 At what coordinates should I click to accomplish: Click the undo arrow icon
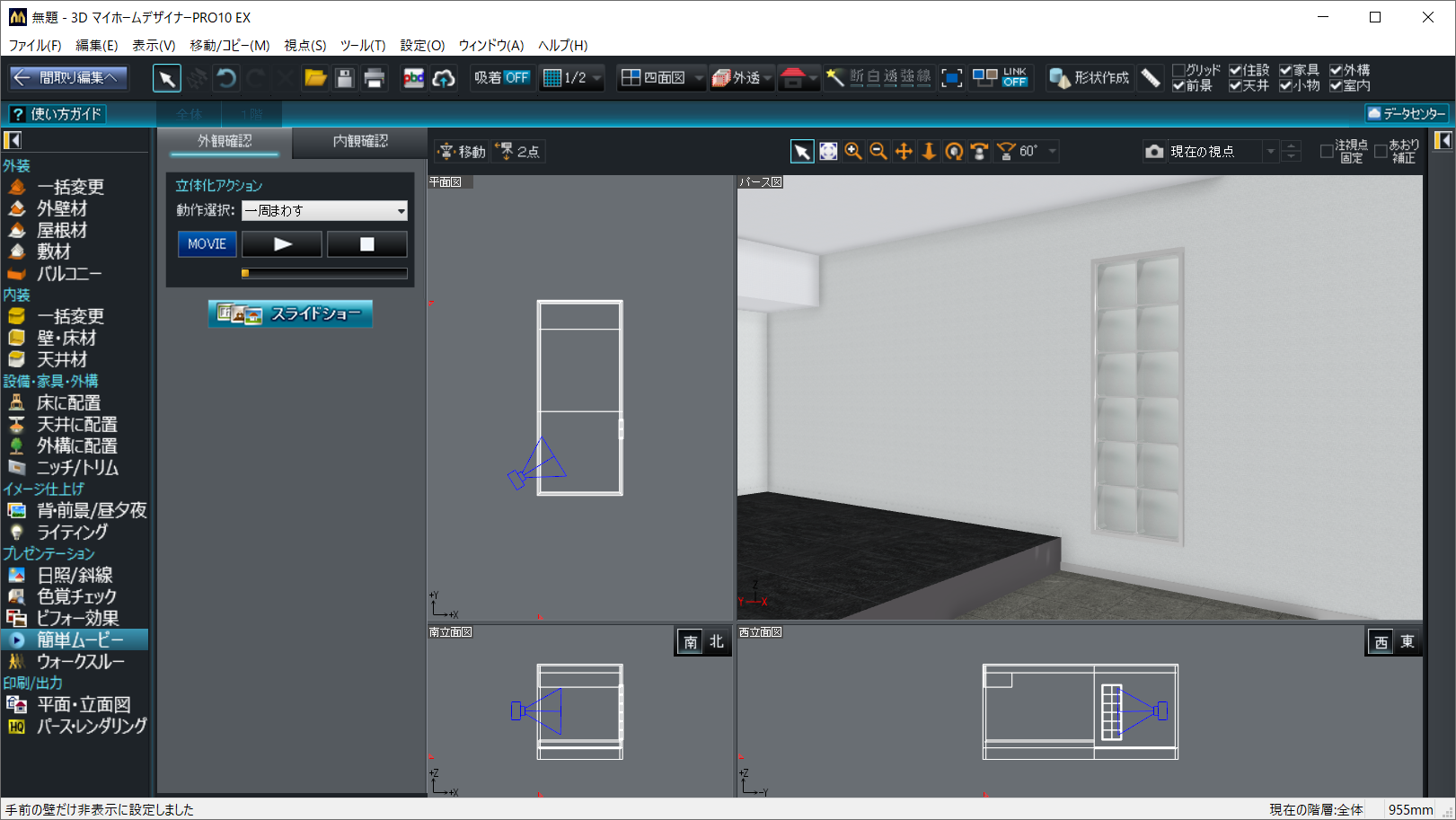tap(227, 78)
